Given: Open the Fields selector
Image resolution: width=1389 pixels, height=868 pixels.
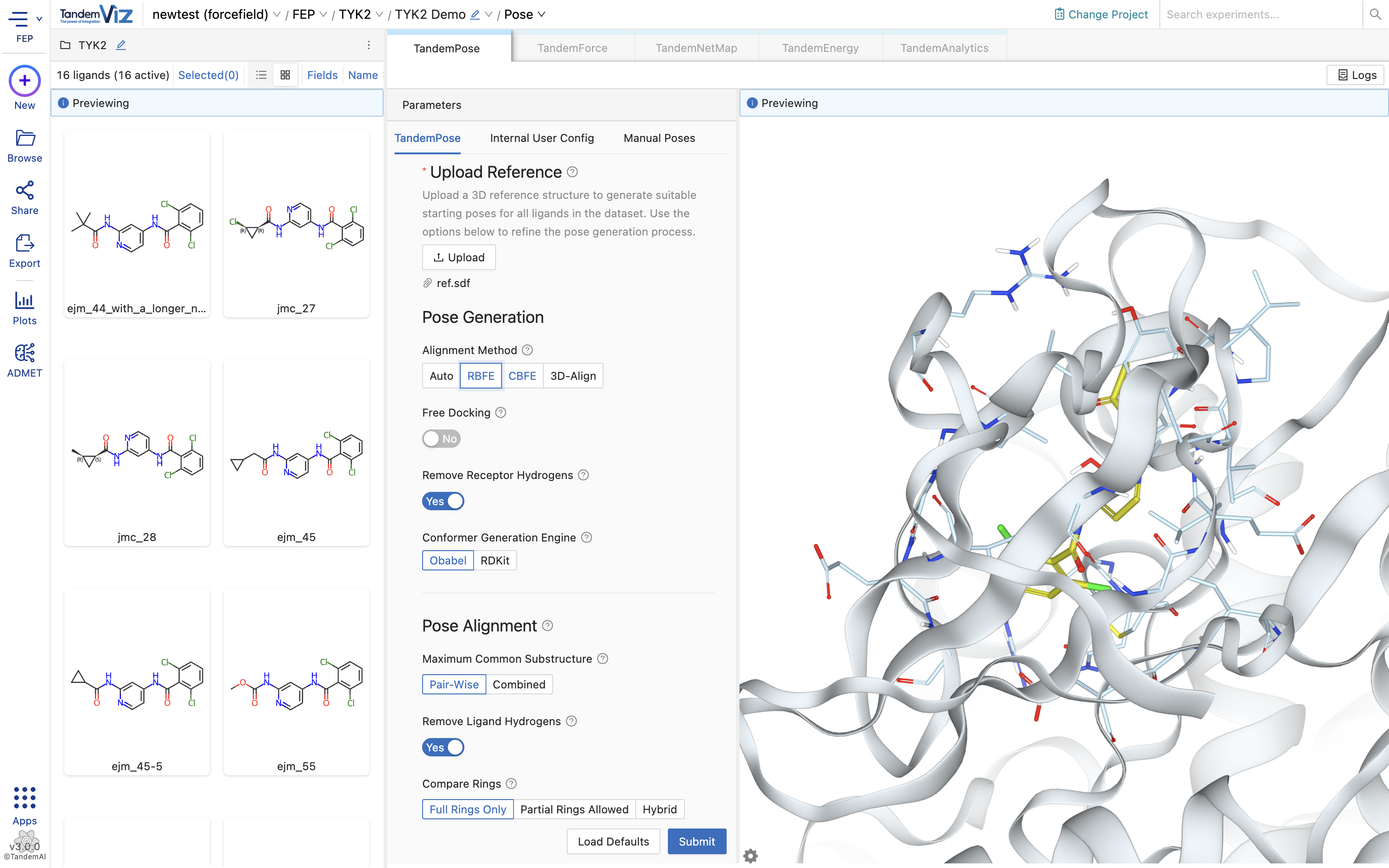Looking at the screenshot, I should tap(322, 75).
